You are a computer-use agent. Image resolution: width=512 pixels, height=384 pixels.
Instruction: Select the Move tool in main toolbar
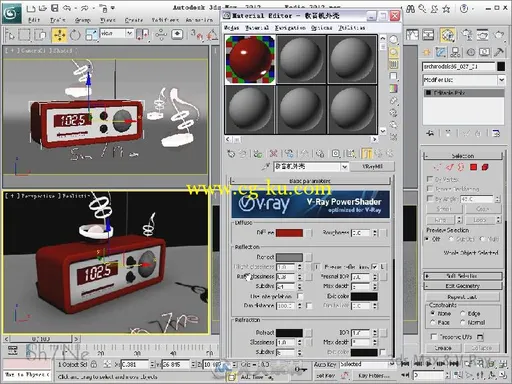coord(59,35)
